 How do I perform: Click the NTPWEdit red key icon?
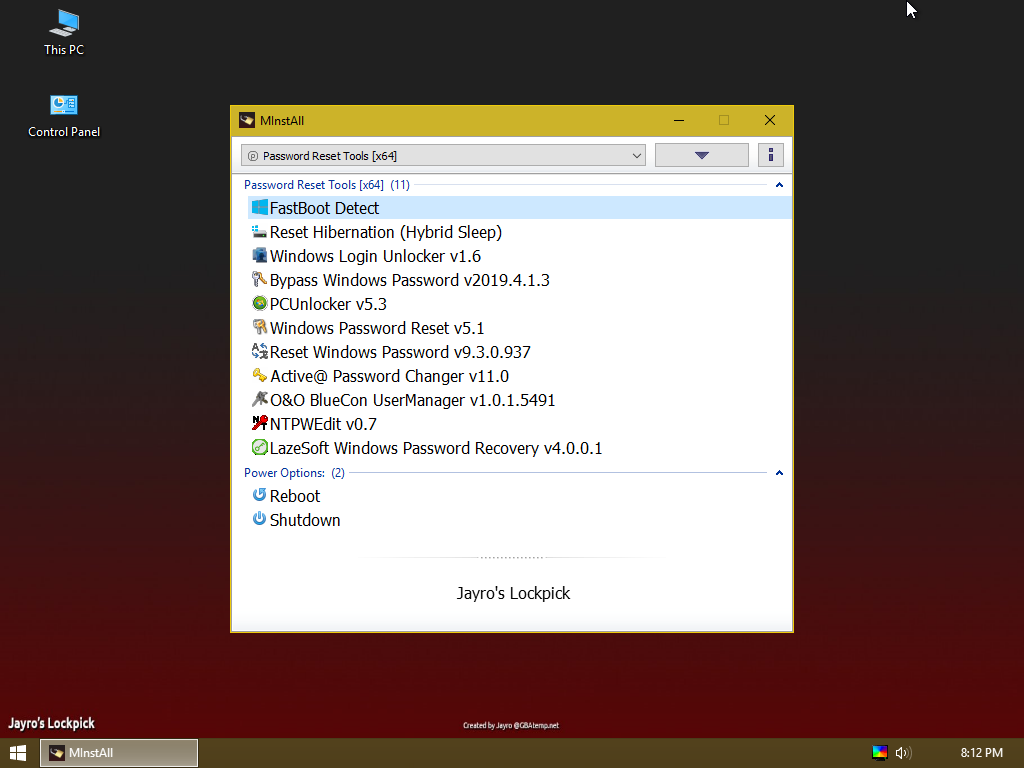[x=259, y=423]
